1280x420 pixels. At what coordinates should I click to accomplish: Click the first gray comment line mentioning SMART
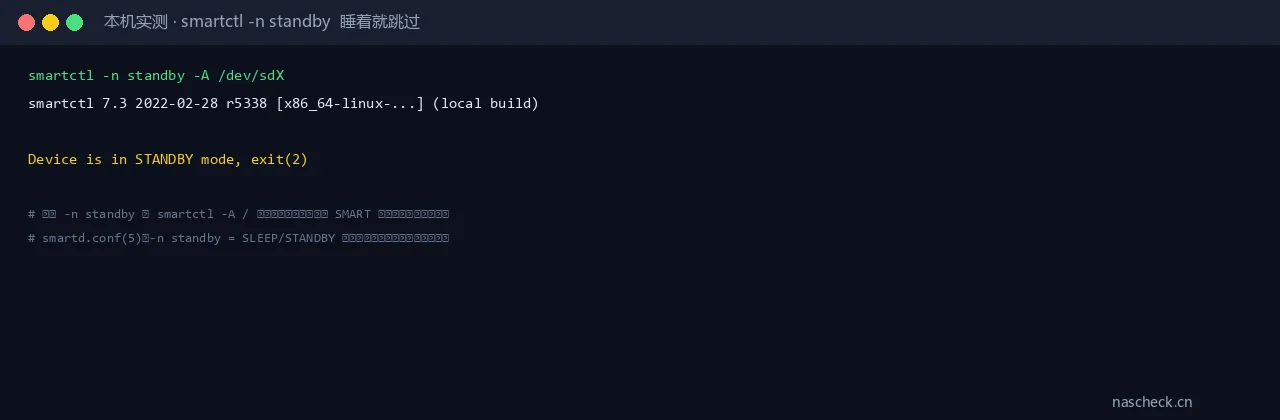[238, 214]
